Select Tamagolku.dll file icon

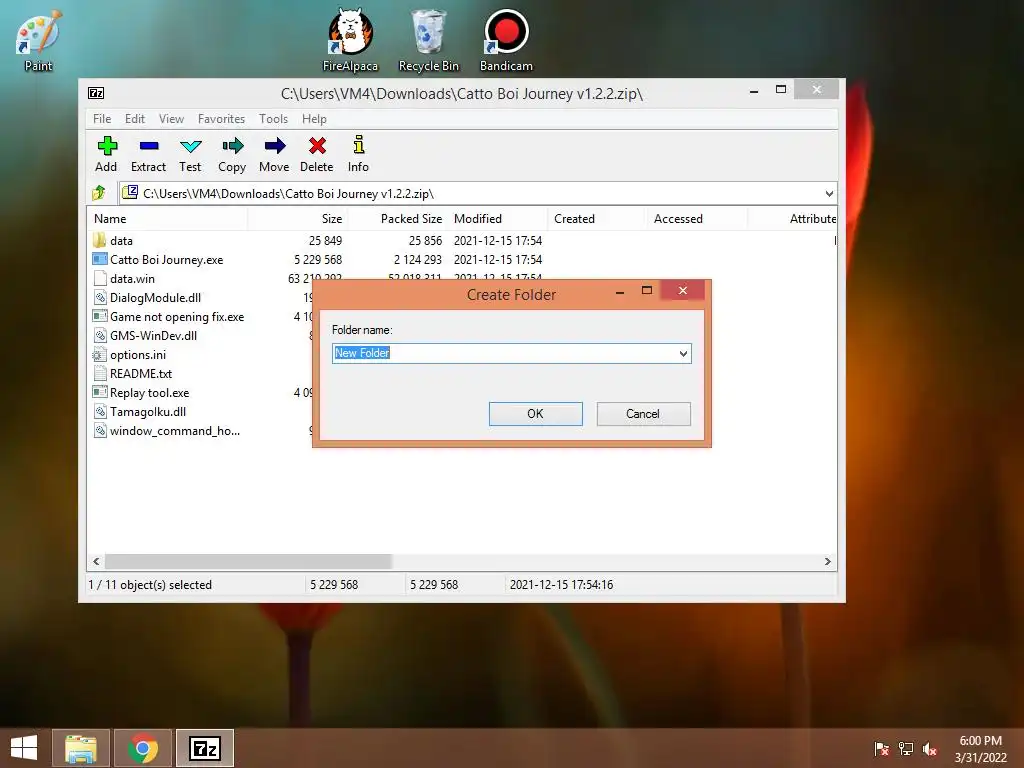[100, 411]
